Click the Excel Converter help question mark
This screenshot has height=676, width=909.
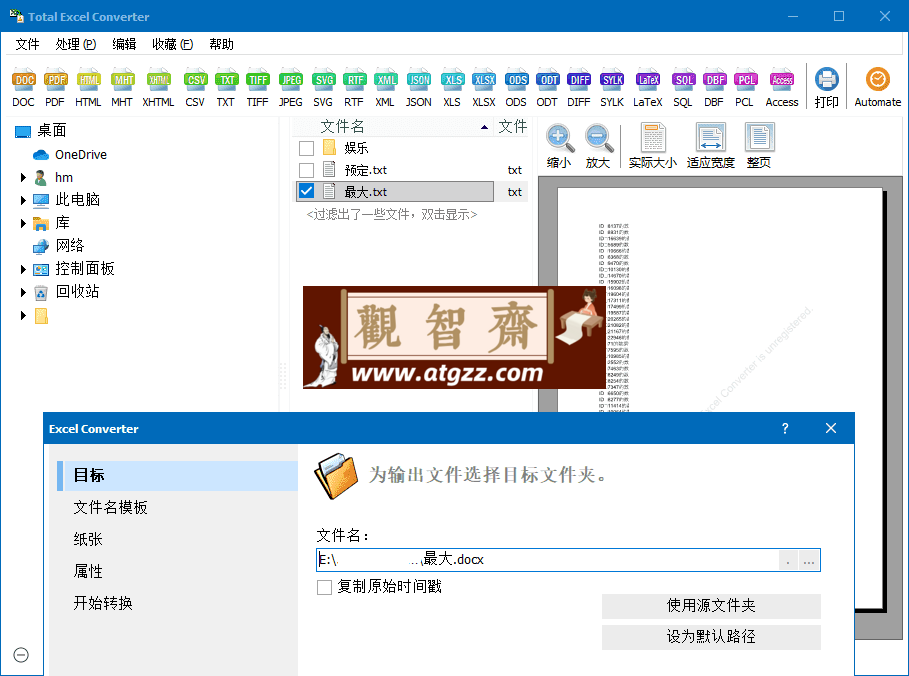(x=785, y=428)
